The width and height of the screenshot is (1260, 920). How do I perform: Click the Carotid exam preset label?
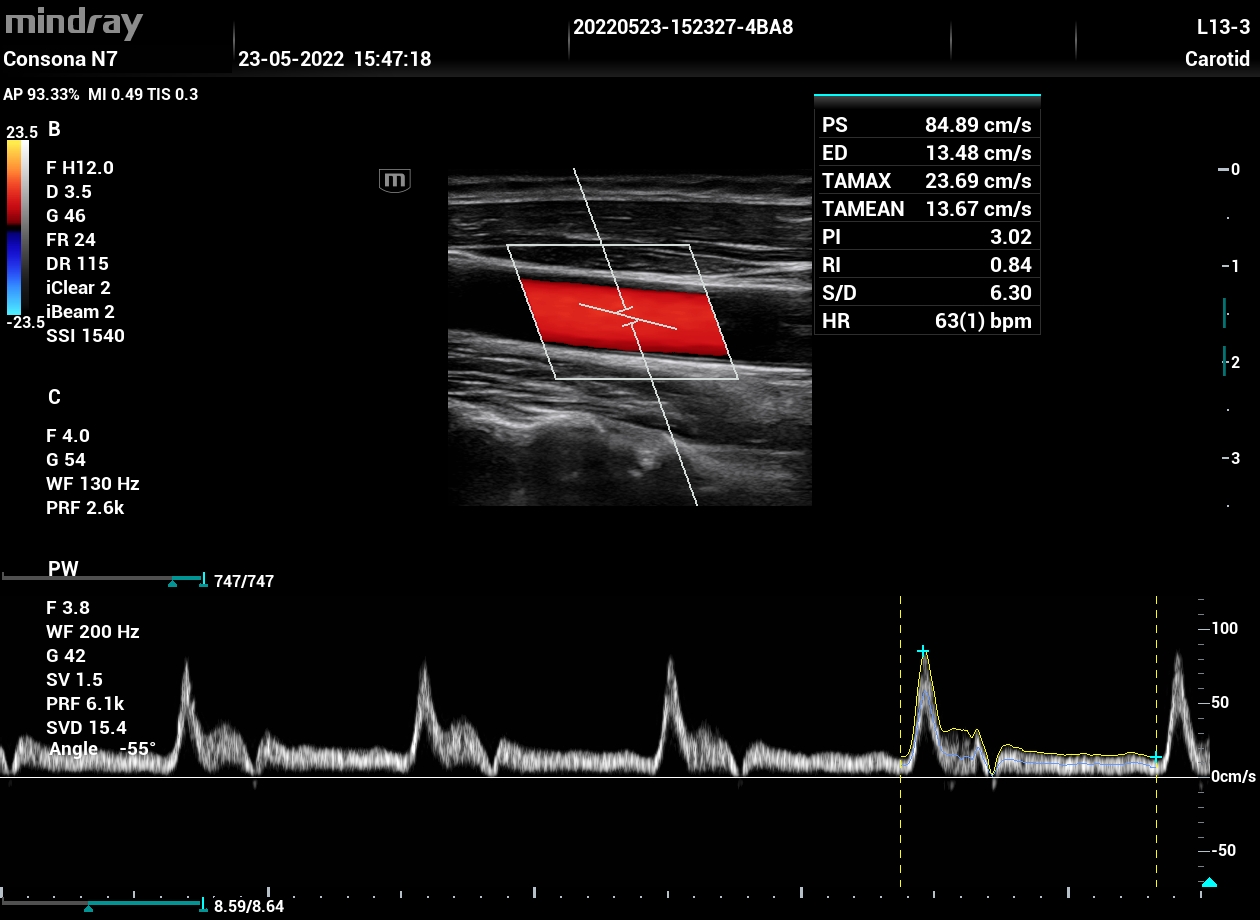pyautogui.click(x=1217, y=59)
